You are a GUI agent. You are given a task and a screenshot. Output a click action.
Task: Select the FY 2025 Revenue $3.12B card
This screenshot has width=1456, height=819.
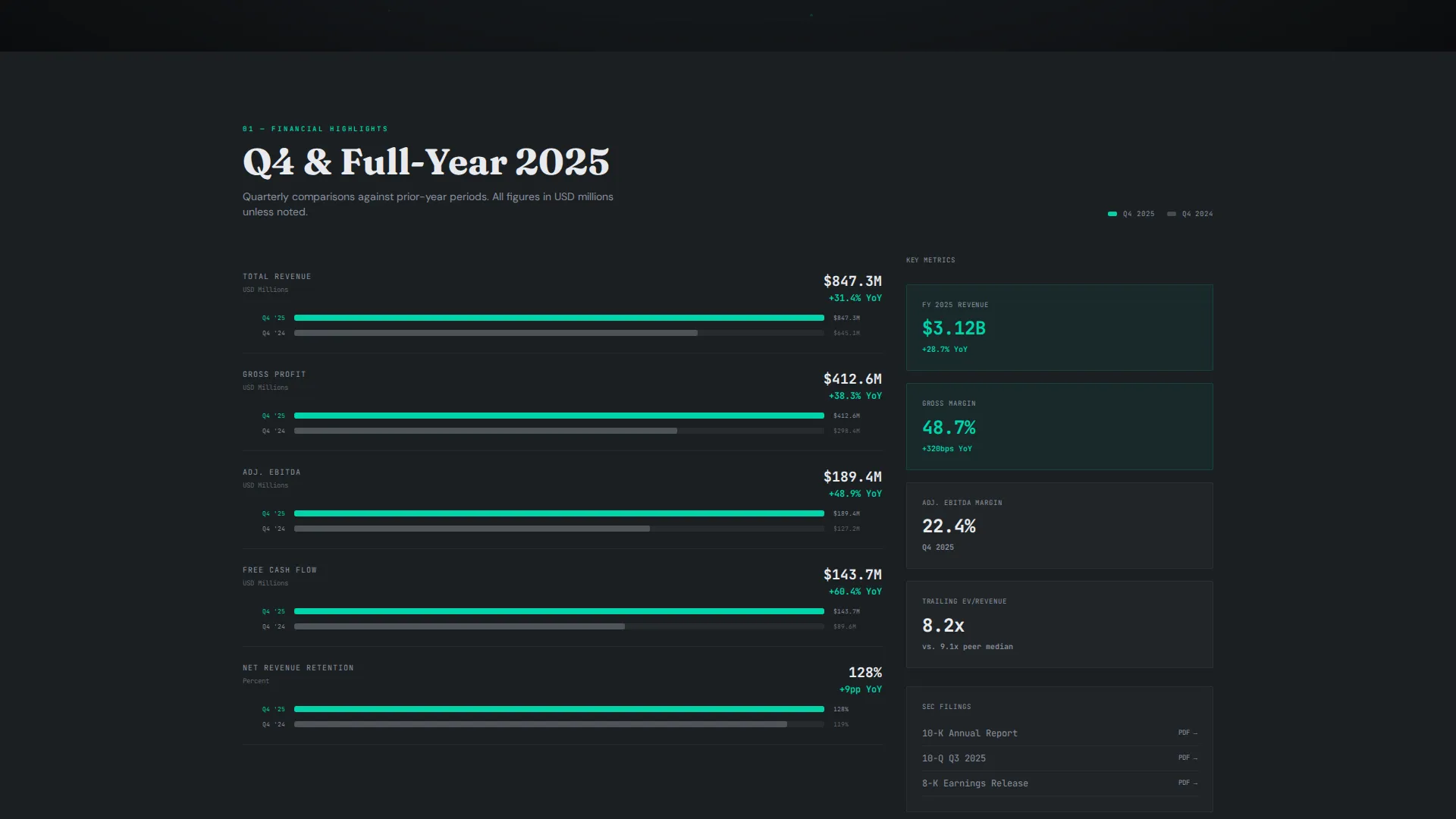(x=1059, y=328)
